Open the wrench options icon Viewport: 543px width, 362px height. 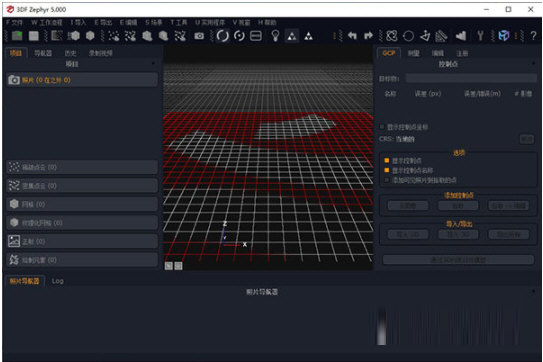tap(480, 36)
